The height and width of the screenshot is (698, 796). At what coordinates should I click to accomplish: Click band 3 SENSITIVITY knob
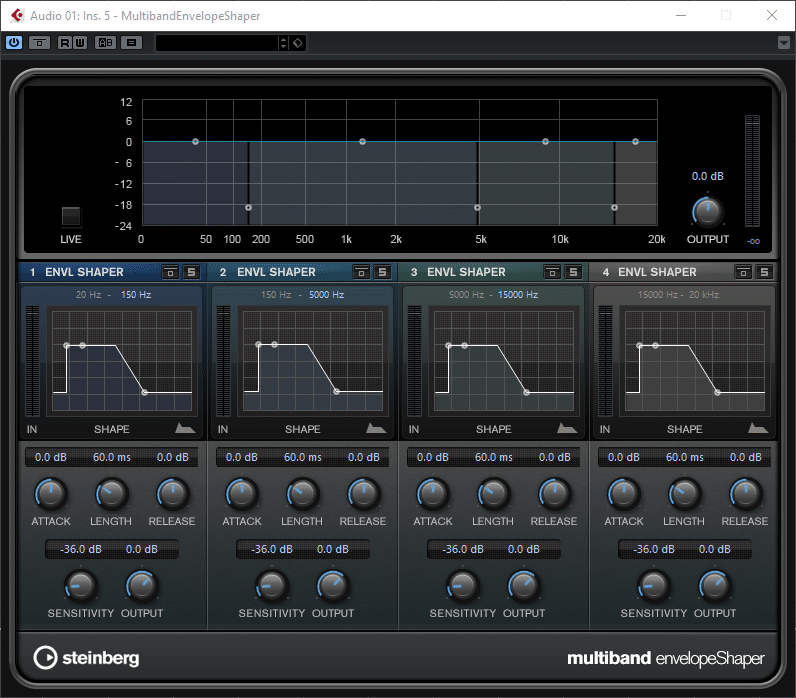click(462, 586)
